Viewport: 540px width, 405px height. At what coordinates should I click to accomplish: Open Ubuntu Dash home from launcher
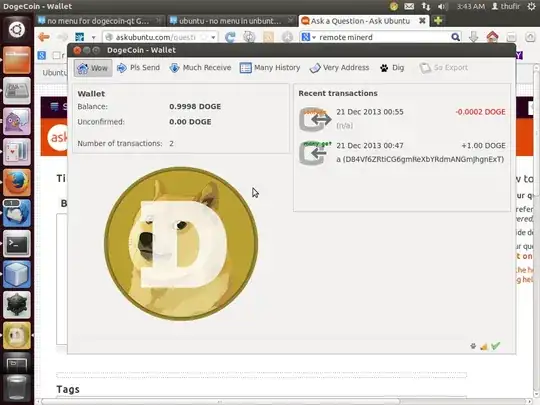pyautogui.click(x=17, y=30)
